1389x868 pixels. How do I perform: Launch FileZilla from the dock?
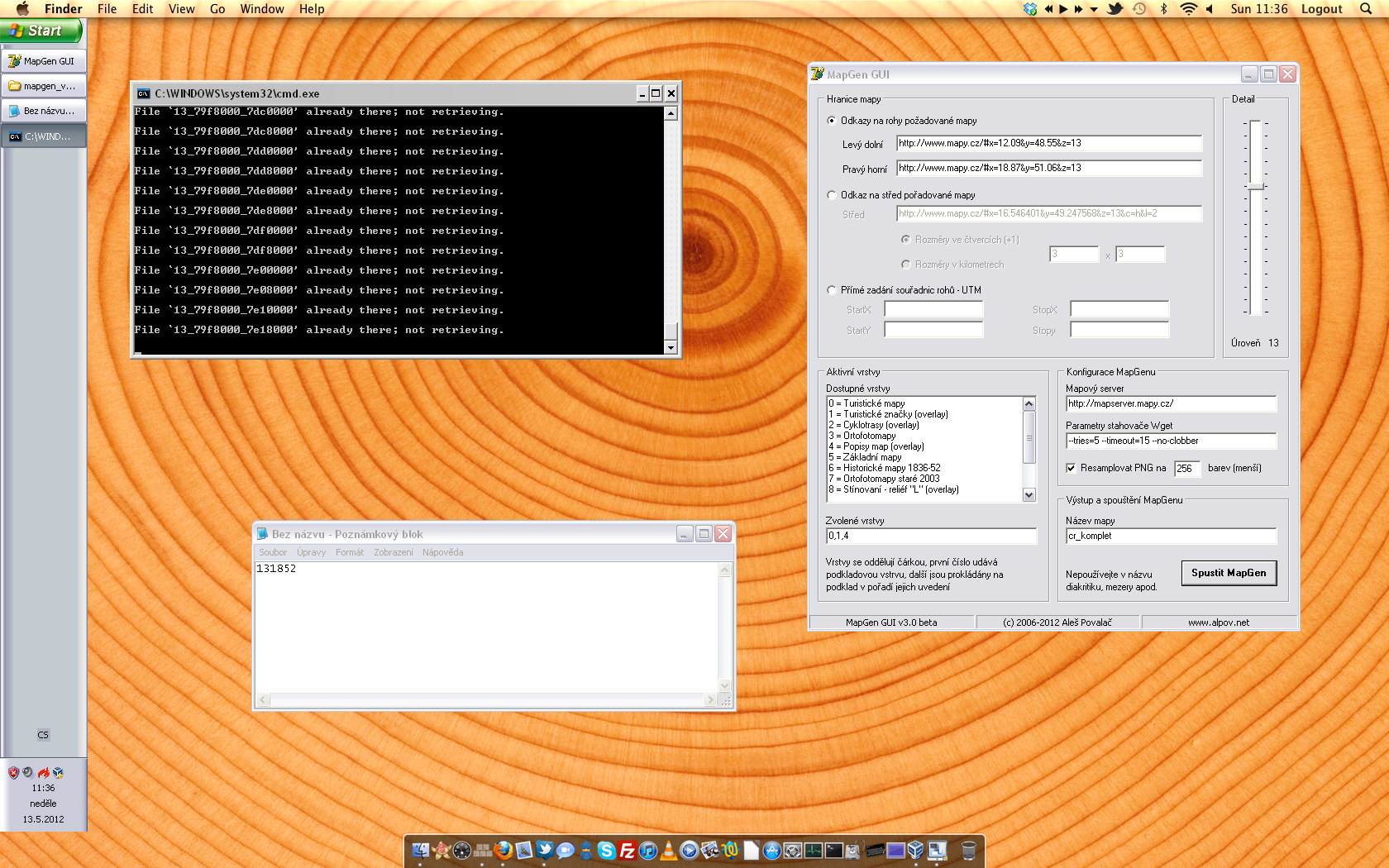(628, 850)
